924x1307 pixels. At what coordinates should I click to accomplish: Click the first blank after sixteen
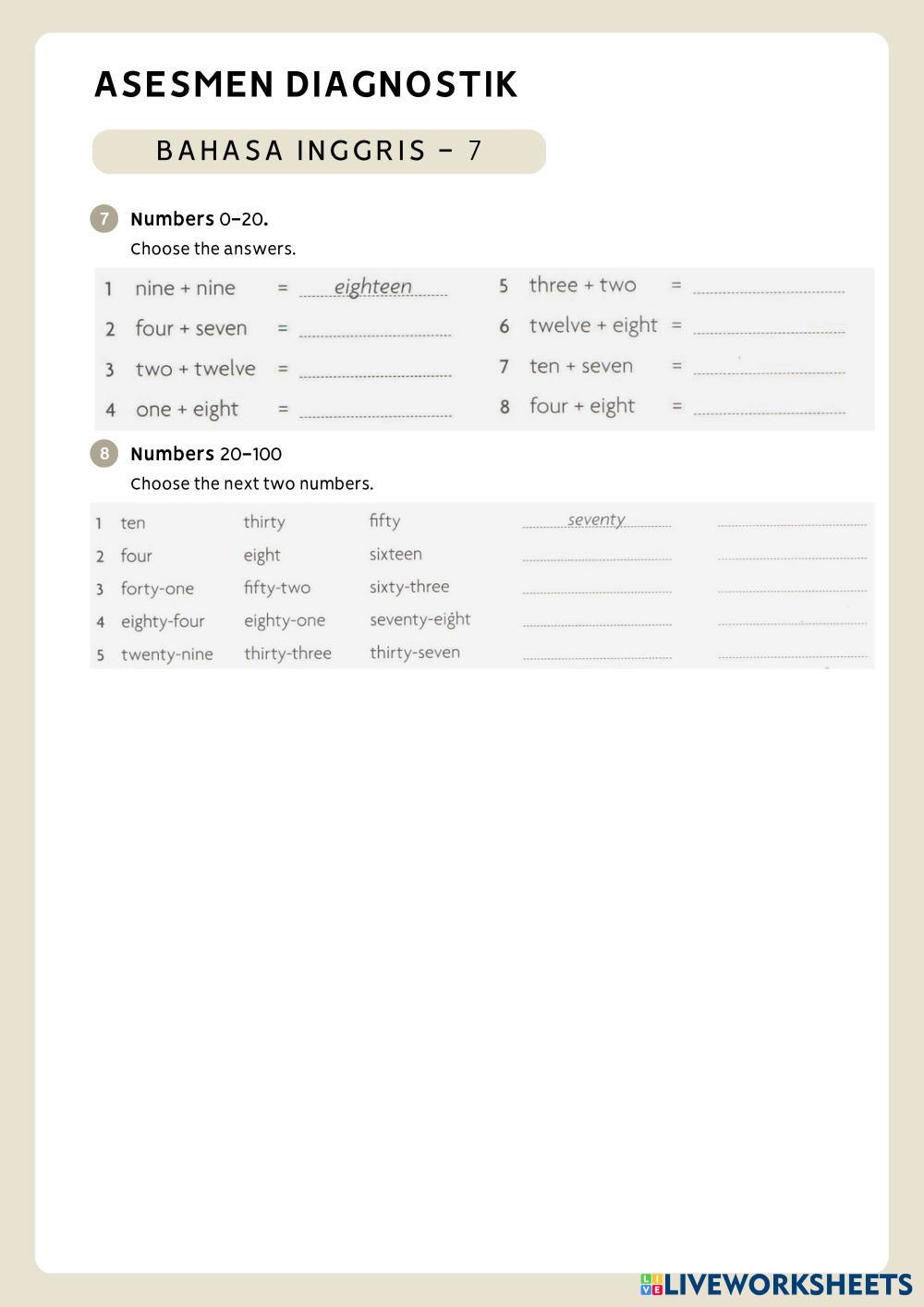click(597, 553)
